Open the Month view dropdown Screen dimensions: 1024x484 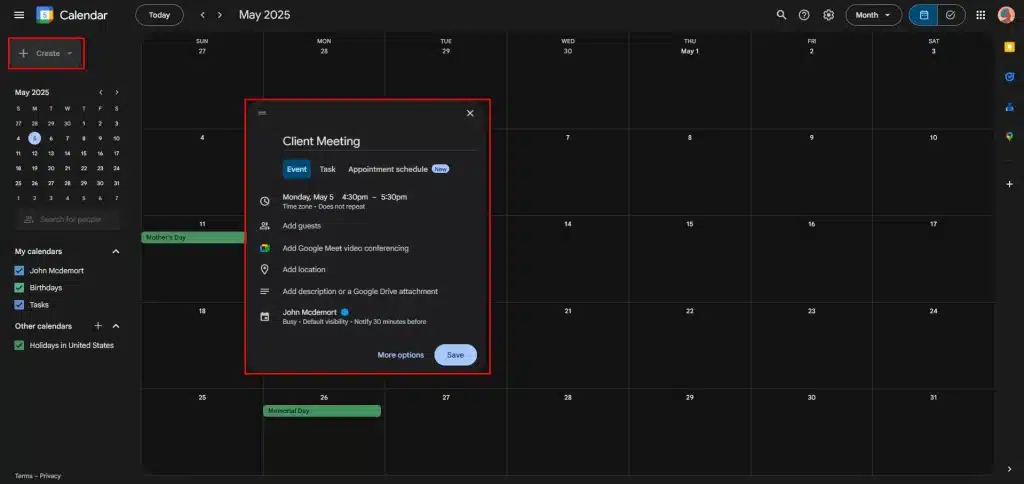[873, 15]
